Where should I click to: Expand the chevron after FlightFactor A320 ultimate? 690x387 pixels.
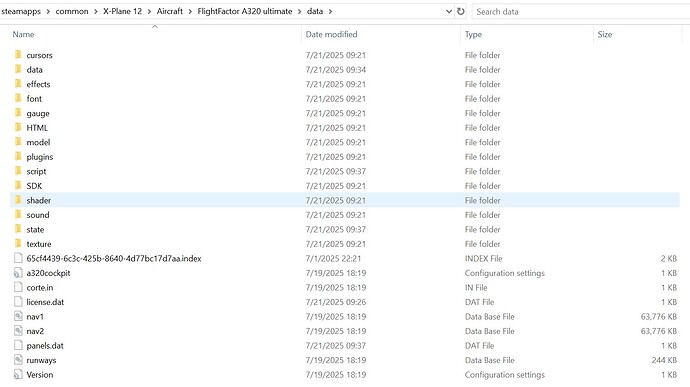(x=299, y=11)
